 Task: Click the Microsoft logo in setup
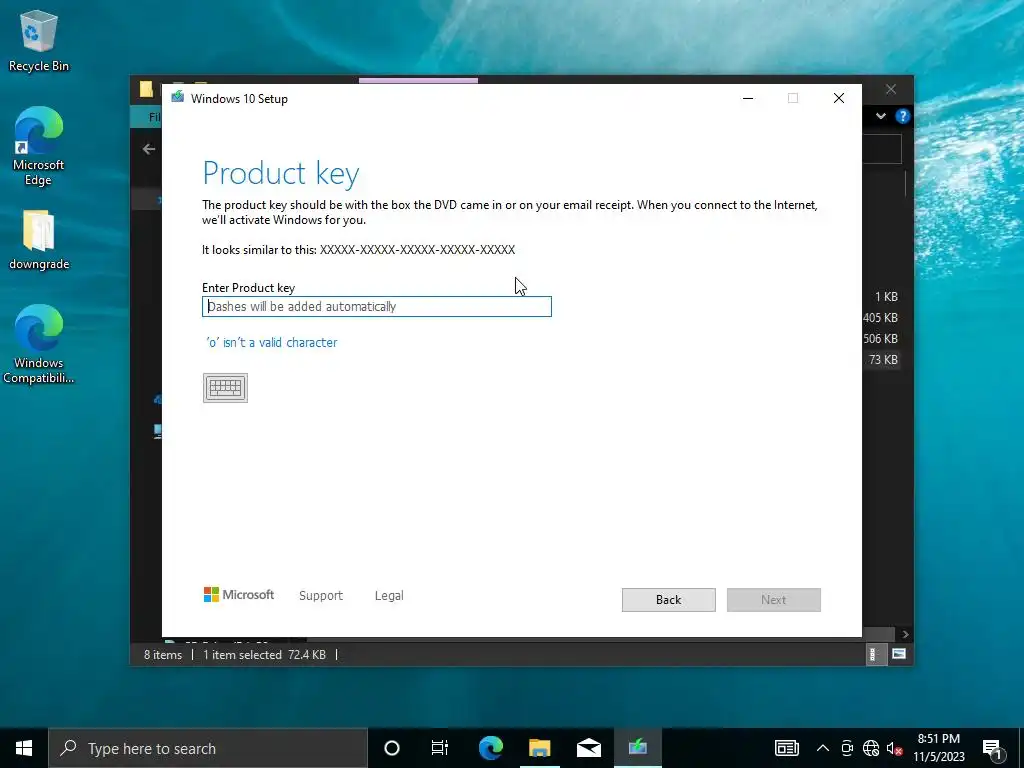click(239, 594)
